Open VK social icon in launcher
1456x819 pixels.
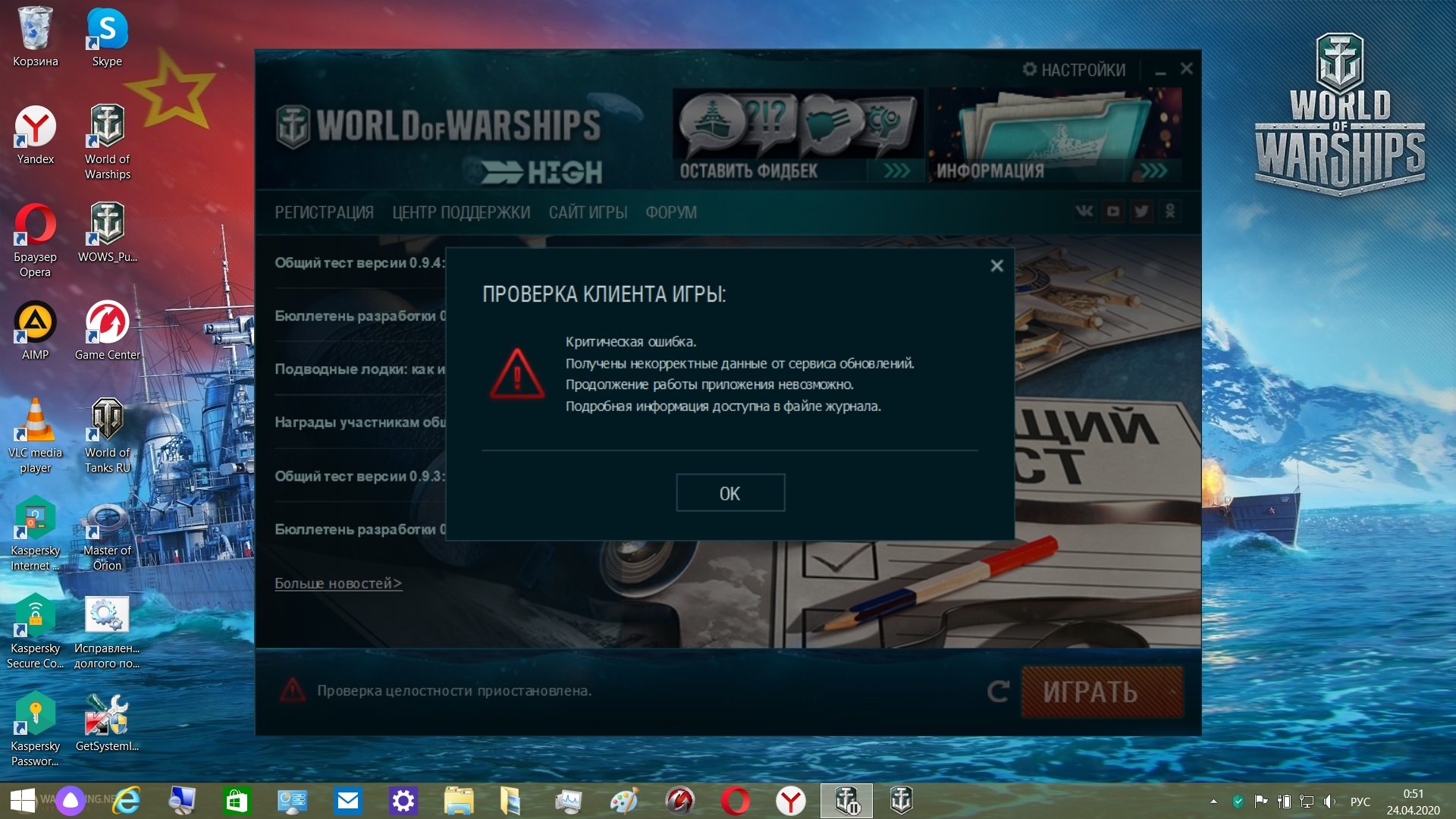[1084, 212]
